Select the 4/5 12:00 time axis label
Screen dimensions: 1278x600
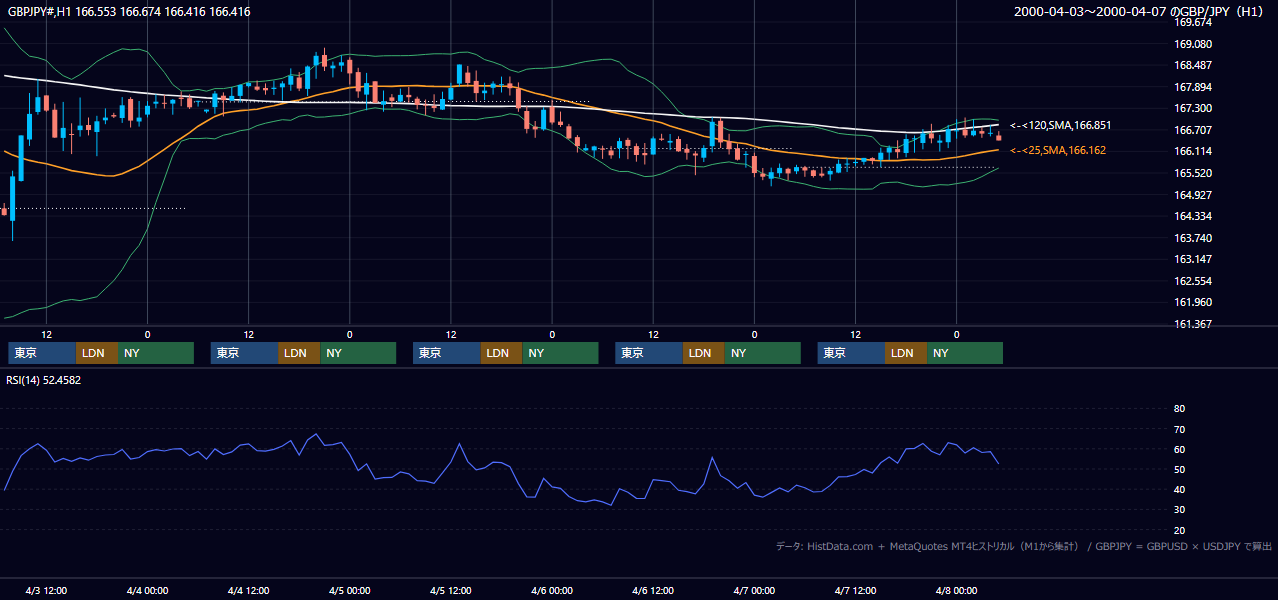click(x=451, y=591)
